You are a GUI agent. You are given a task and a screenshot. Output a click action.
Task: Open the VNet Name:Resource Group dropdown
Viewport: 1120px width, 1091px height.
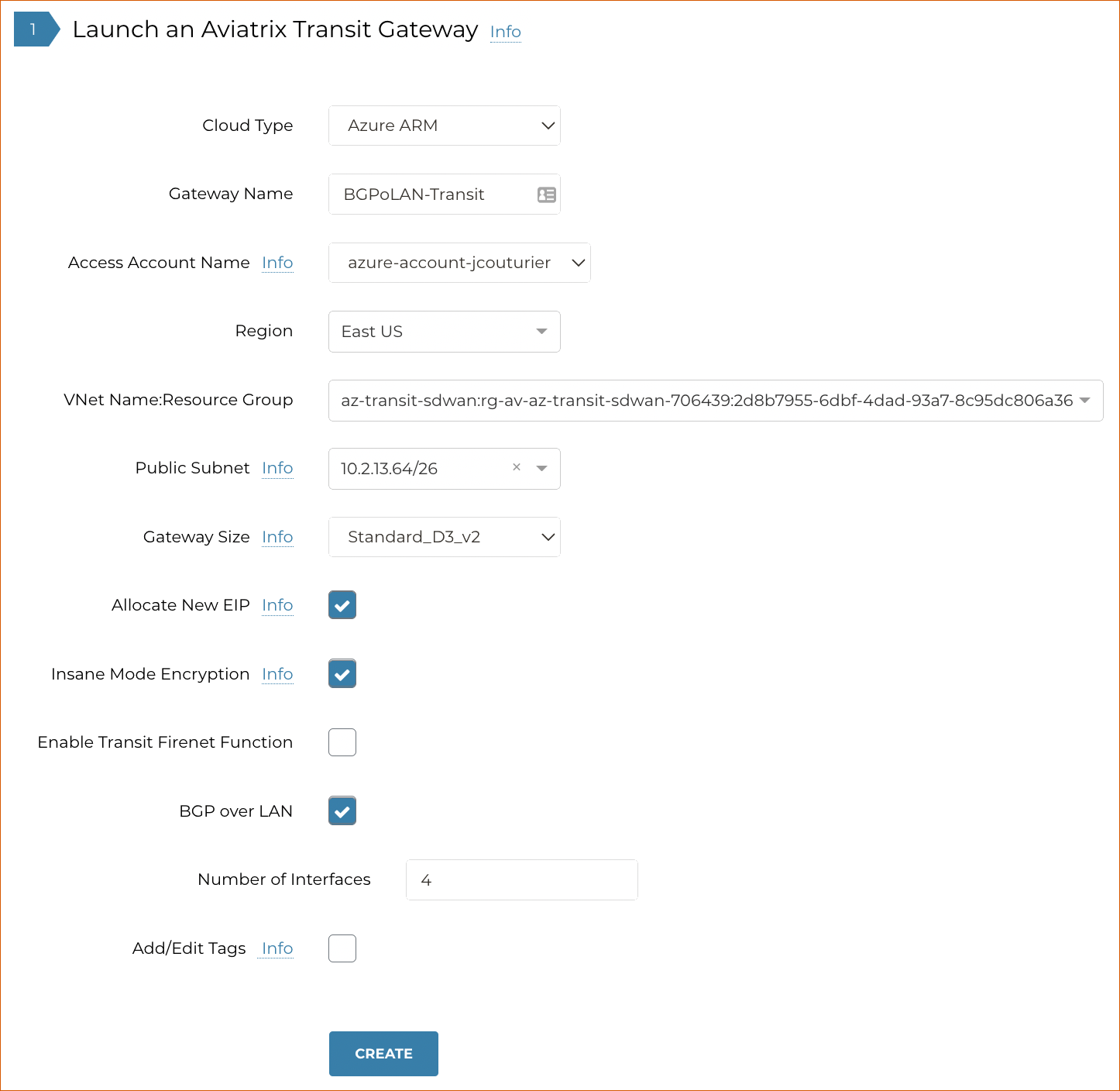click(715, 401)
